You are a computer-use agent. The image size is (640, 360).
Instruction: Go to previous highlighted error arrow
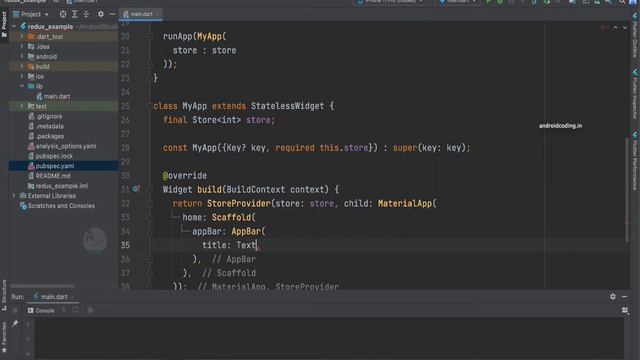coord(616,27)
